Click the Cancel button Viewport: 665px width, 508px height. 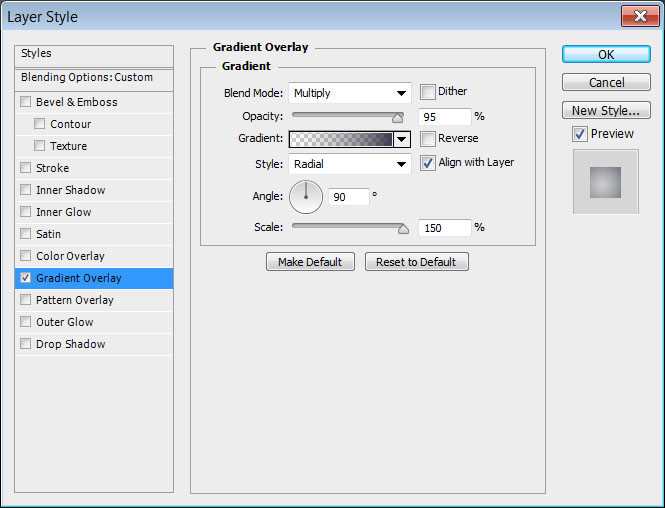pos(606,83)
